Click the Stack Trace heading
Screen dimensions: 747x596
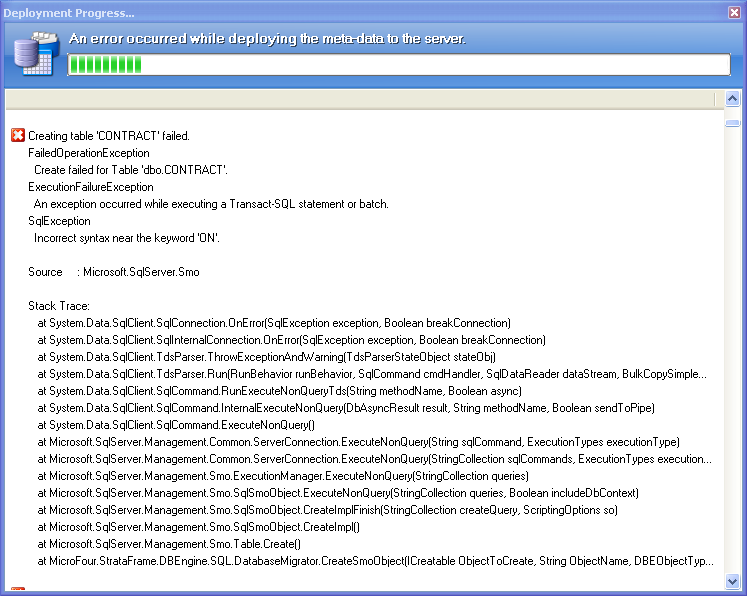pos(59,306)
